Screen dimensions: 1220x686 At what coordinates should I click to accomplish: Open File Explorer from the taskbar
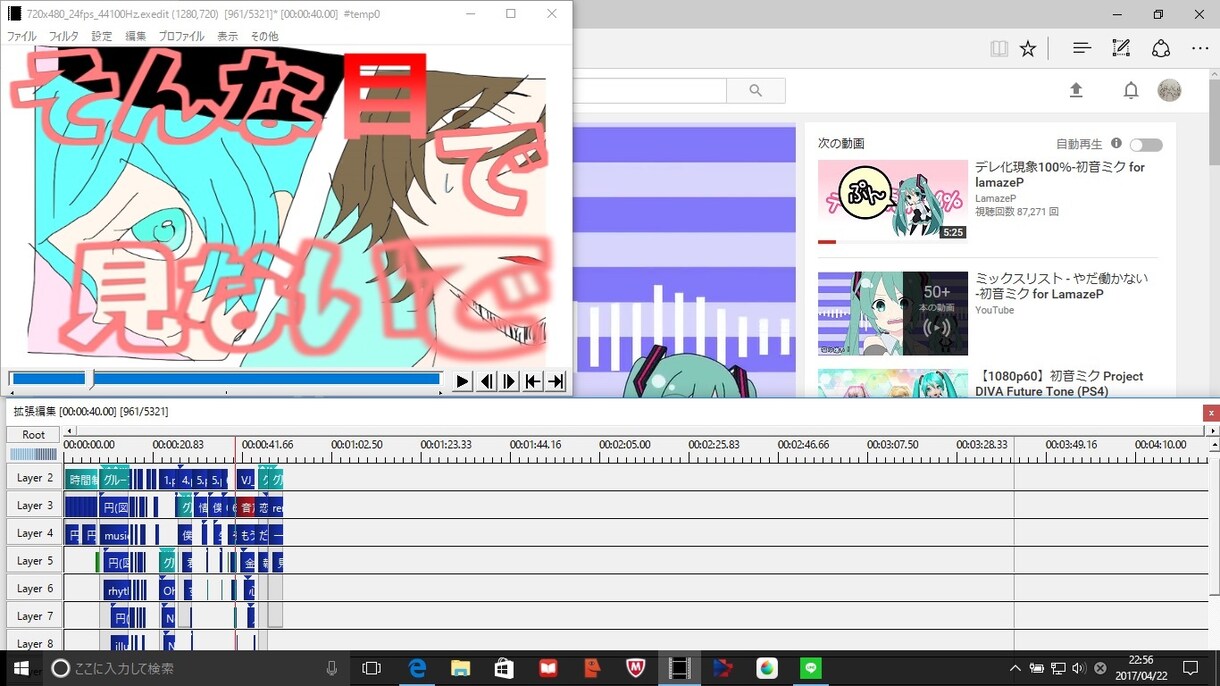[460, 668]
